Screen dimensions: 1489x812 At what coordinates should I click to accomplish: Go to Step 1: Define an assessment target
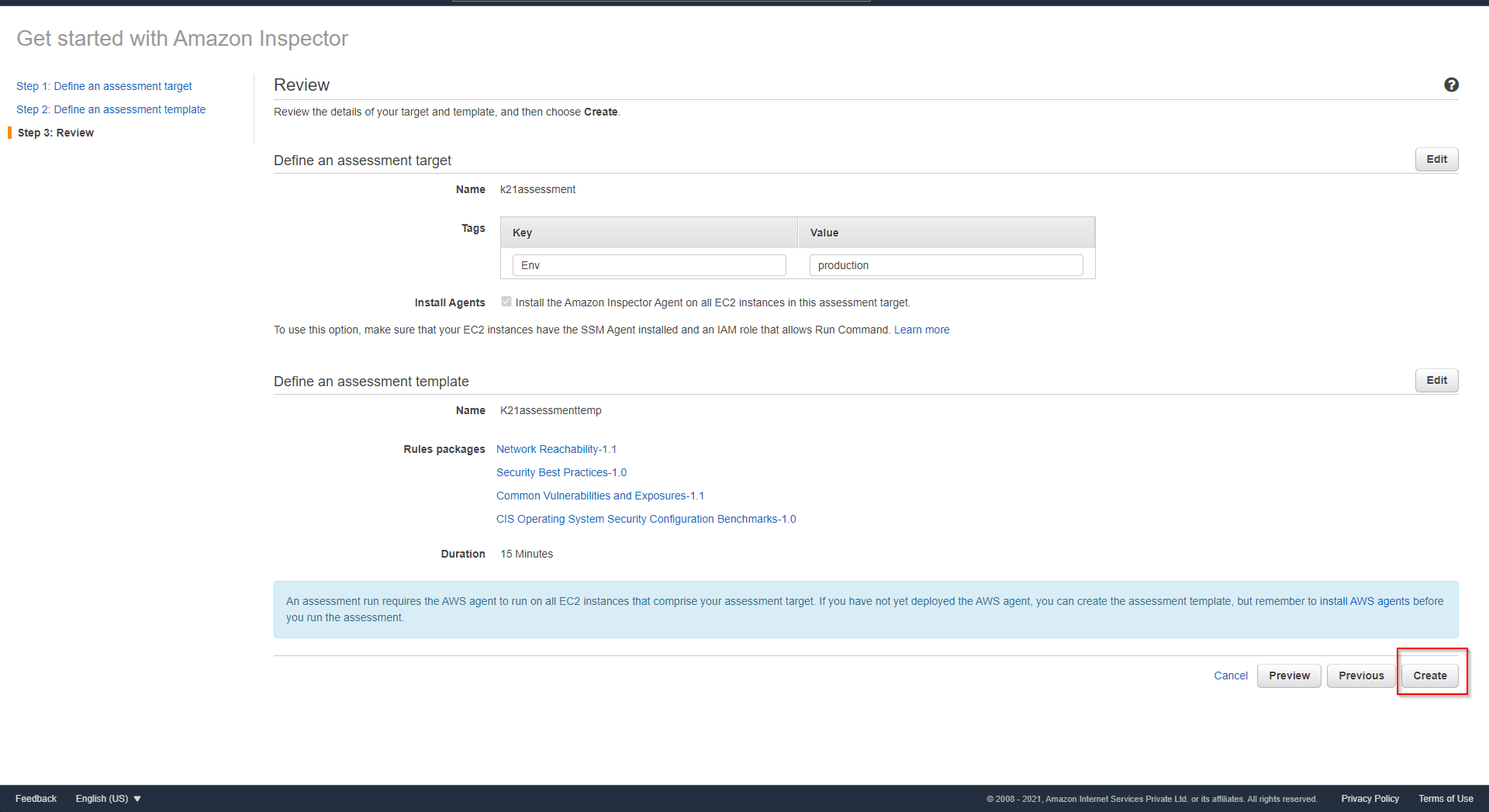point(104,86)
